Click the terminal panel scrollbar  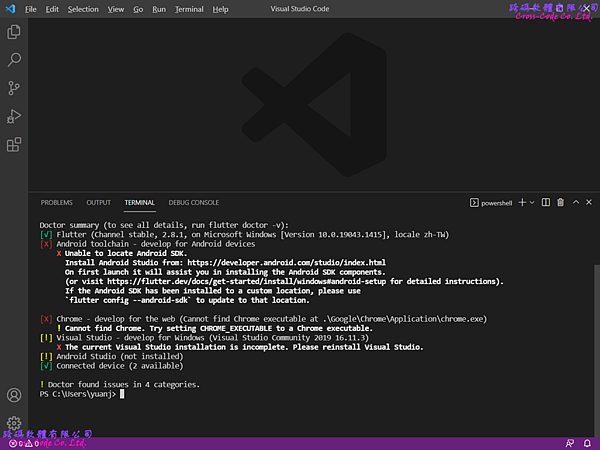click(597, 350)
